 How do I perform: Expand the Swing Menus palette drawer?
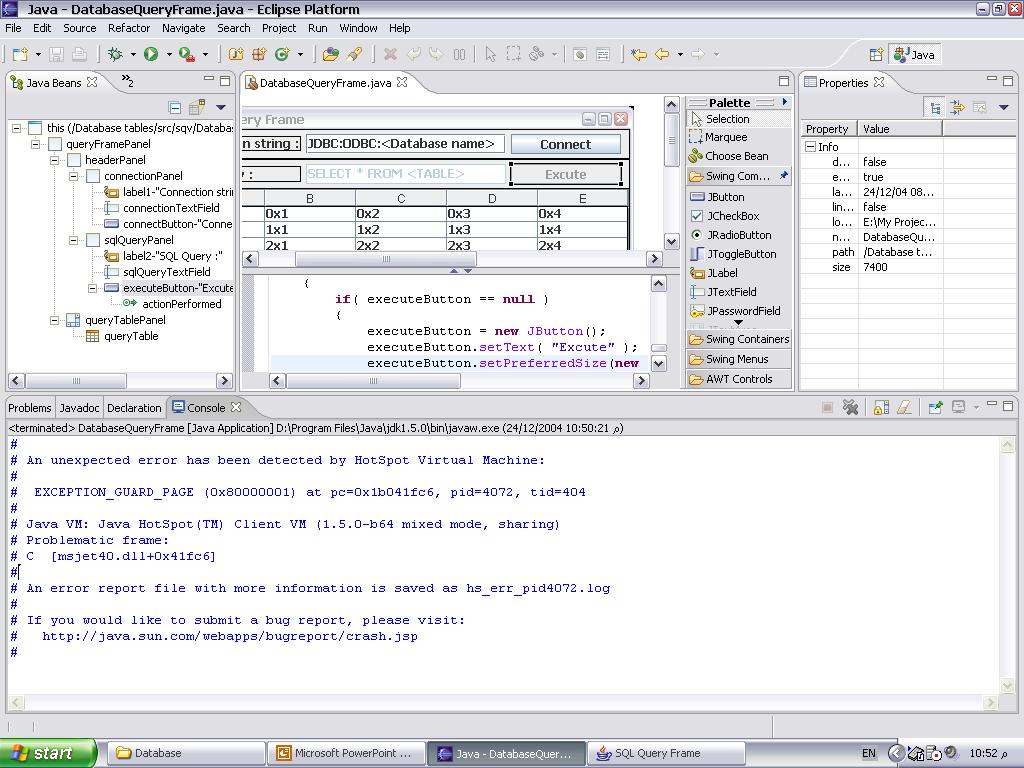click(x=739, y=359)
